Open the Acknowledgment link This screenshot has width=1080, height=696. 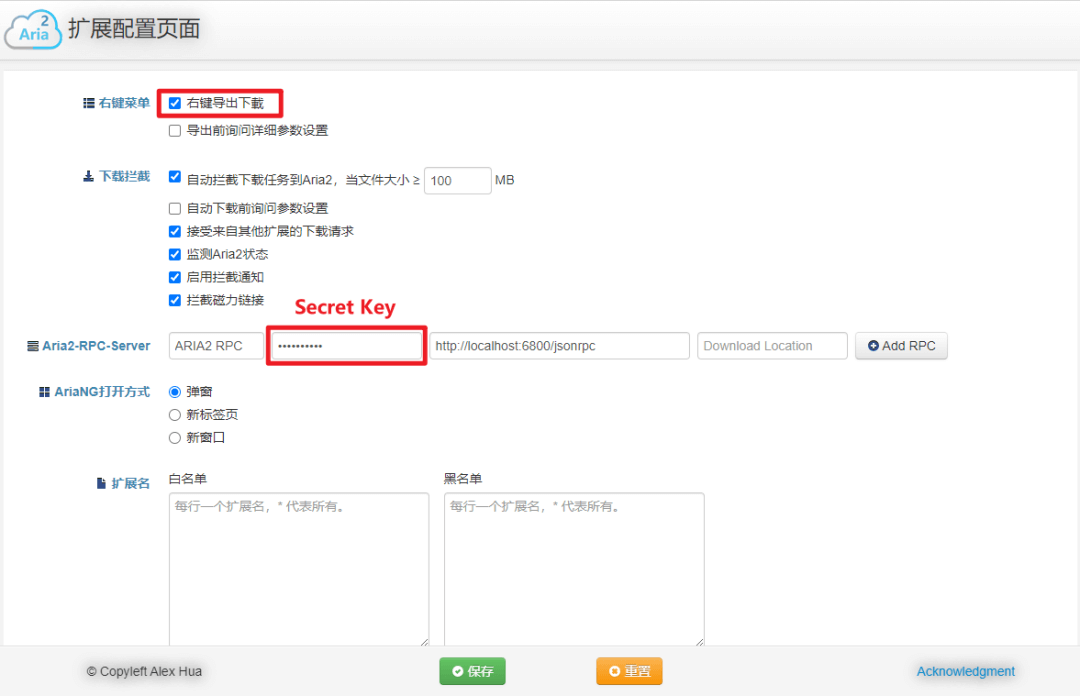(x=965, y=671)
